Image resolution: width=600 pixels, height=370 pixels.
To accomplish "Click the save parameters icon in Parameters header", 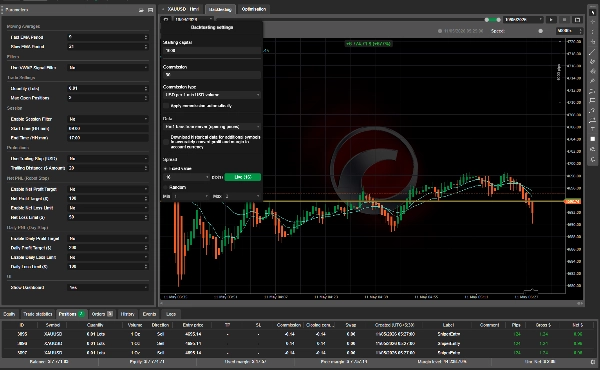I will 150,10.
